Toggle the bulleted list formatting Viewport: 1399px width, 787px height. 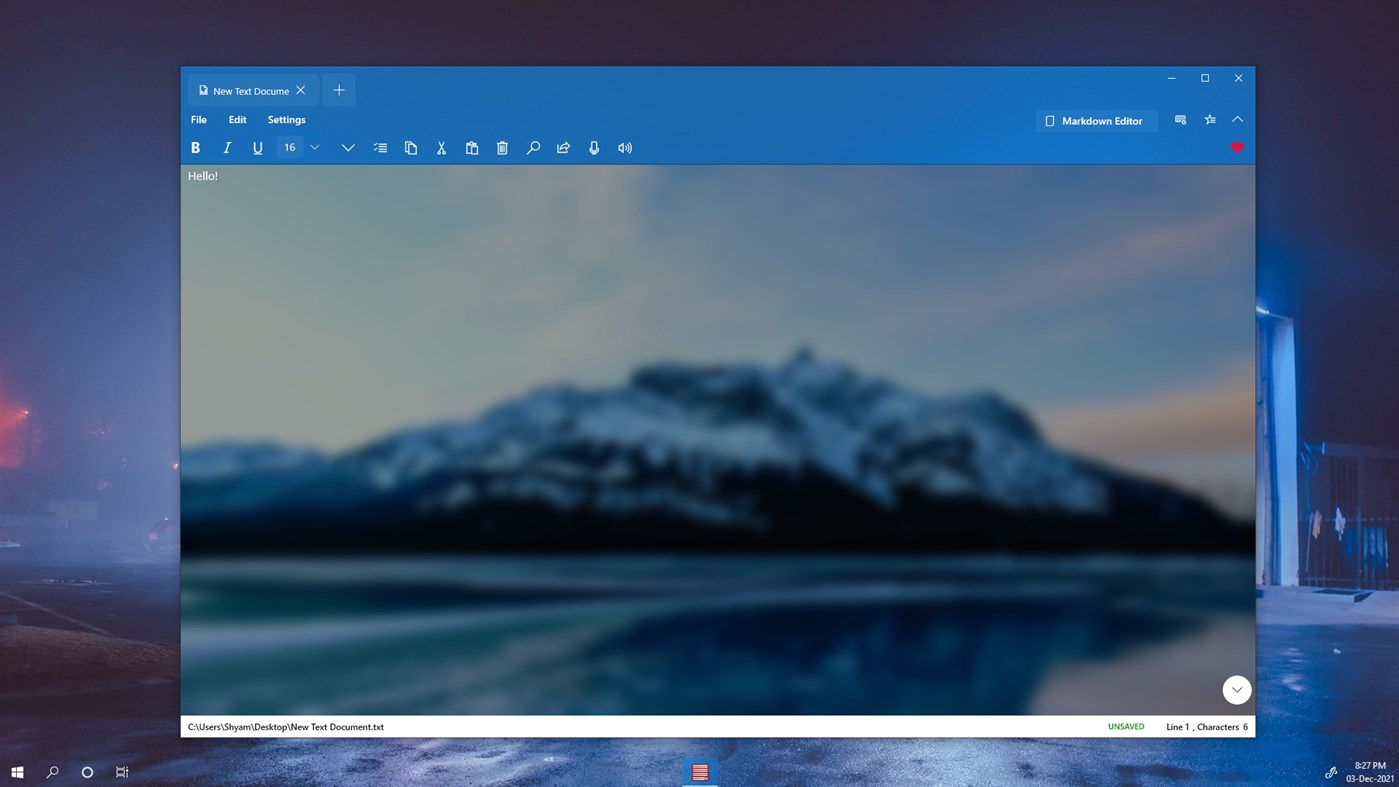click(x=380, y=147)
